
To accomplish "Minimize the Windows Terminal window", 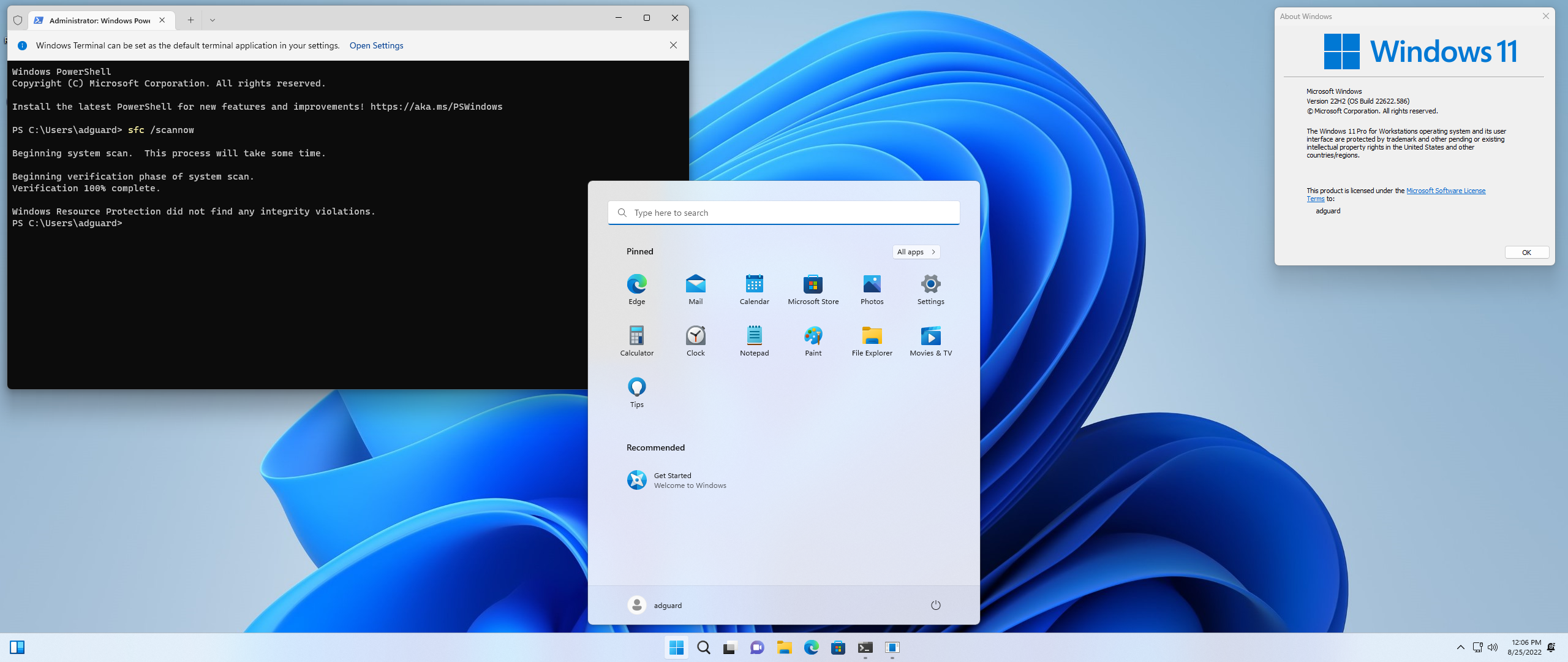I will tap(618, 18).
